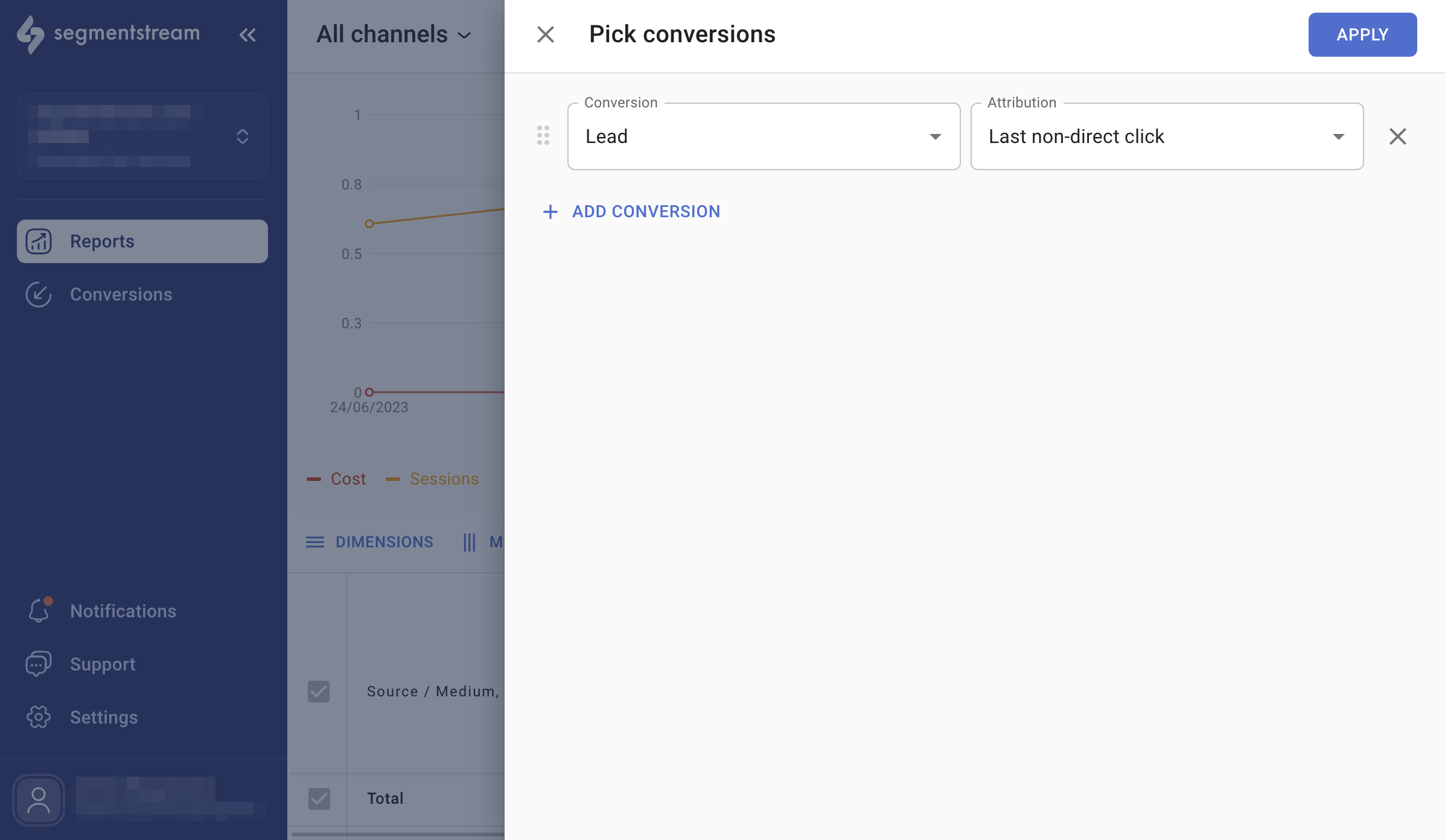
Task: Click ADD CONVERSION to add another conversion
Action: (x=631, y=211)
